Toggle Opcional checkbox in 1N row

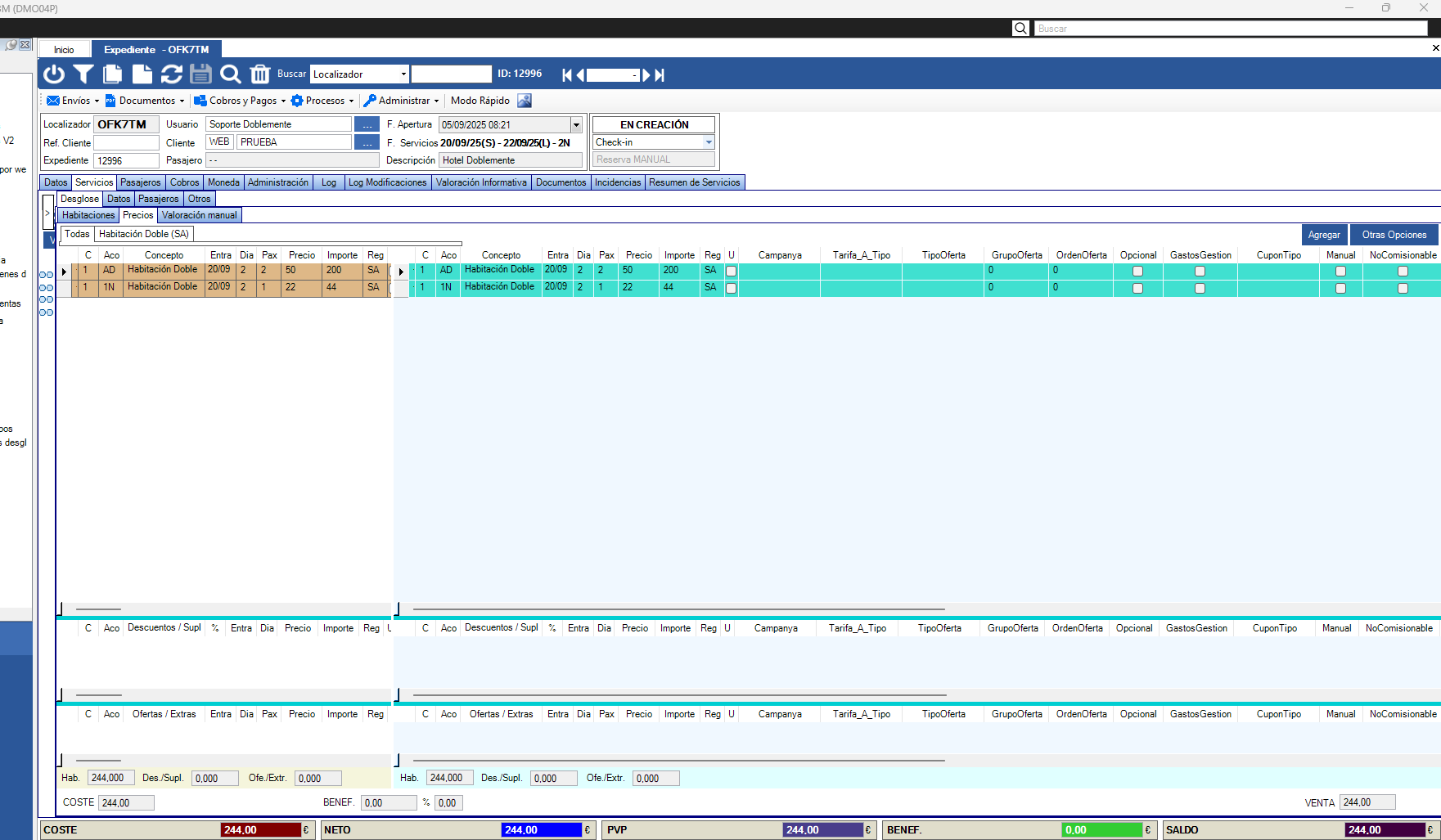(1137, 288)
